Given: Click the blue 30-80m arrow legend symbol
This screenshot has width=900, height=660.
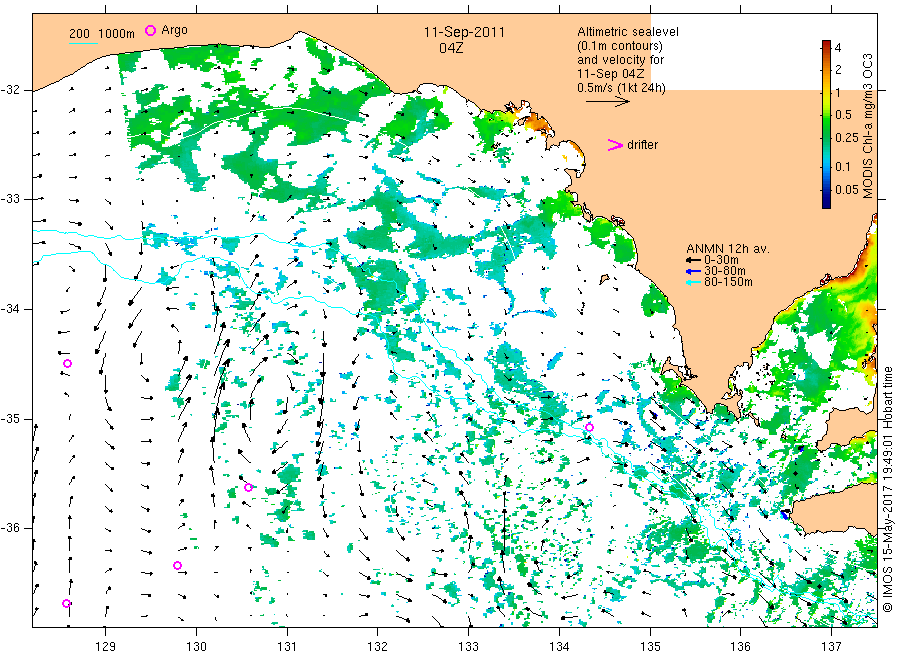Looking at the screenshot, I should 693,271.
